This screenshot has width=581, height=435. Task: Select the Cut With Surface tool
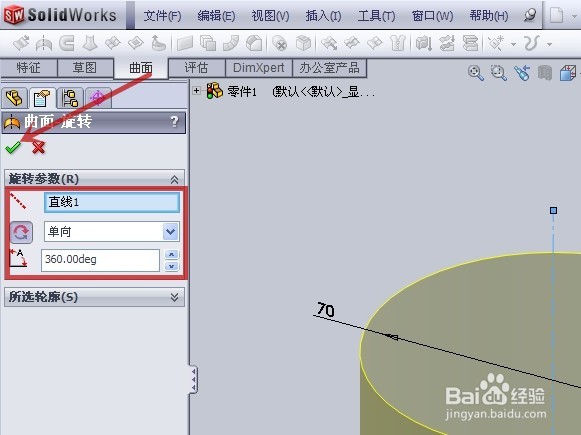(x=470, y=43)
